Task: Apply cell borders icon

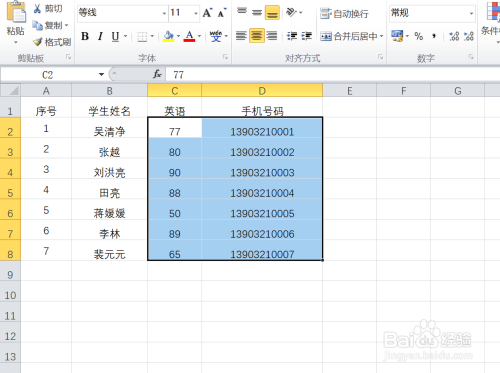Action: pyautogui.click(x=142, y=36)
